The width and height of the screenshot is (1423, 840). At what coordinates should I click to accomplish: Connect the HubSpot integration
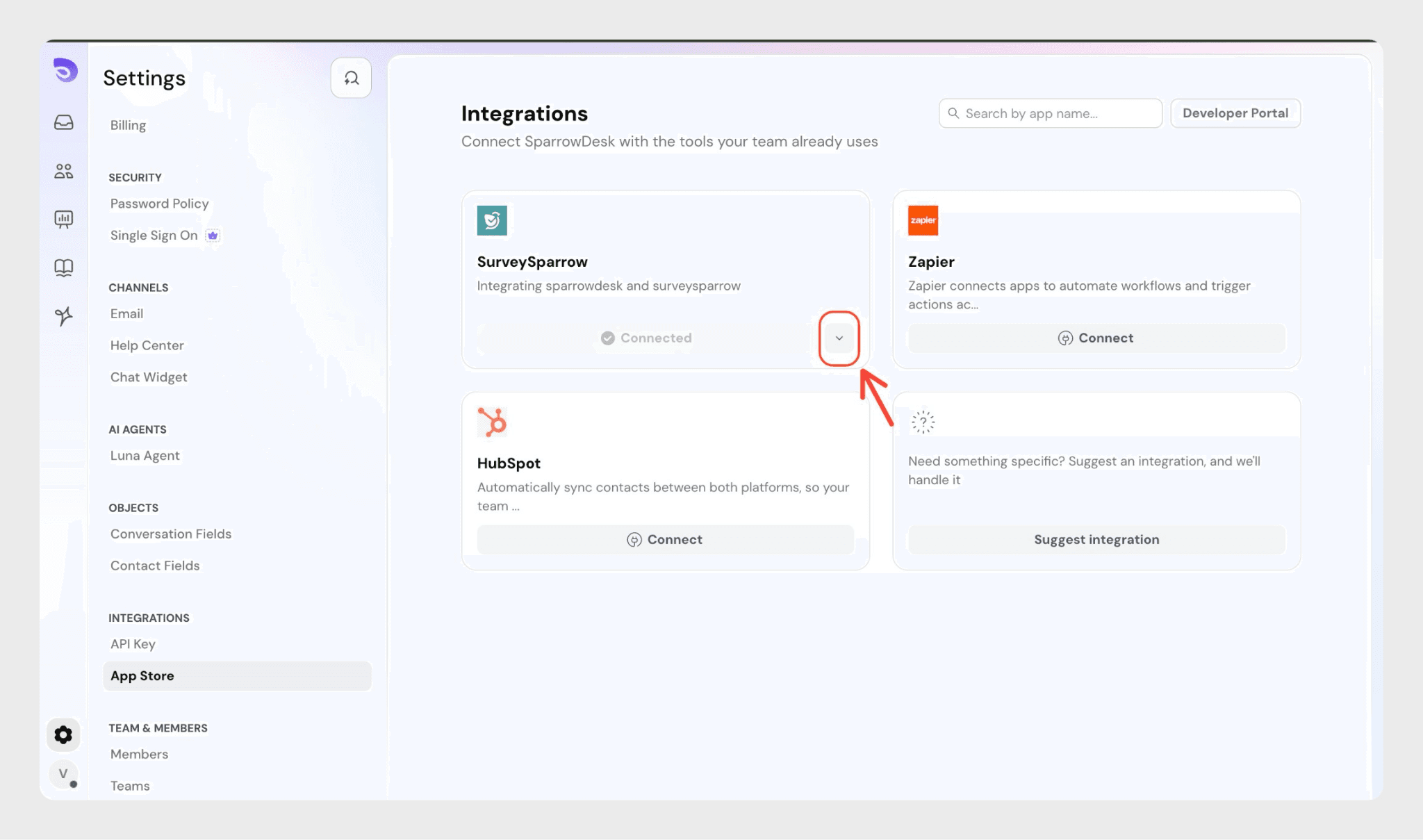[x=665, y=540]
